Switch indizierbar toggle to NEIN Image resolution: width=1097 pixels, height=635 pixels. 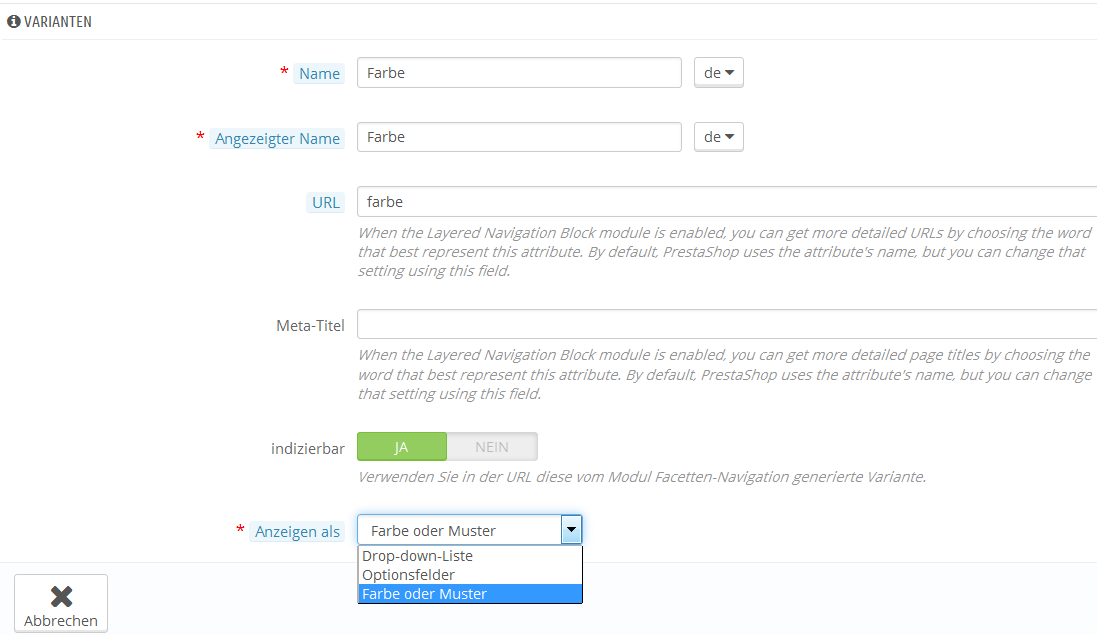[492, 447]
